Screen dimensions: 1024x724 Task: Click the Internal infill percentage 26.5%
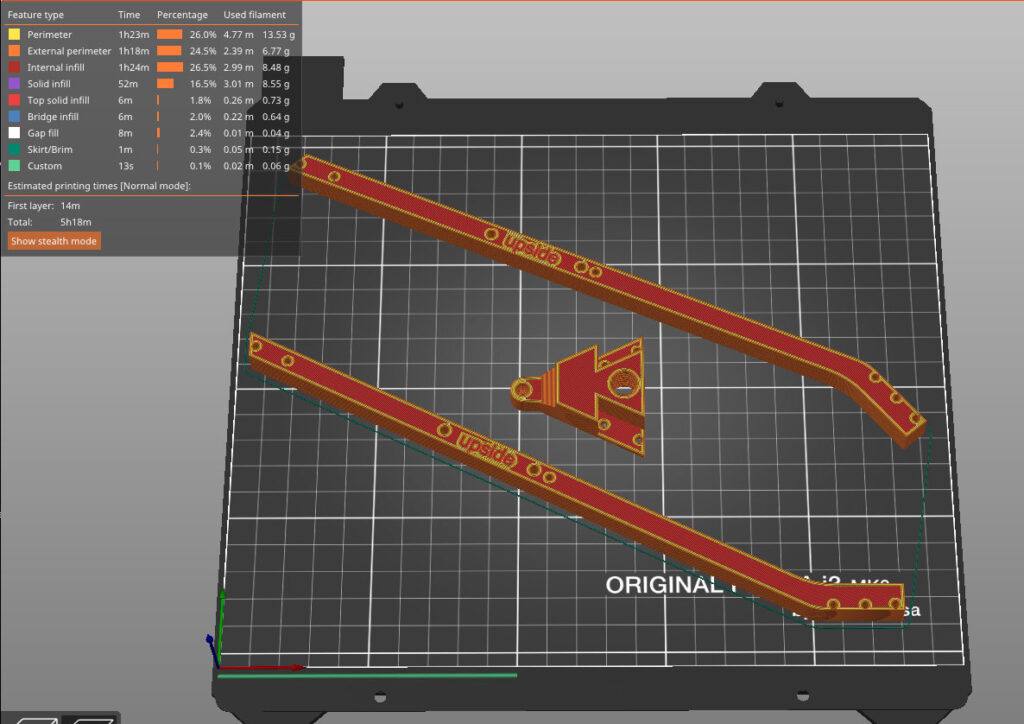click(x=202, y=67)
